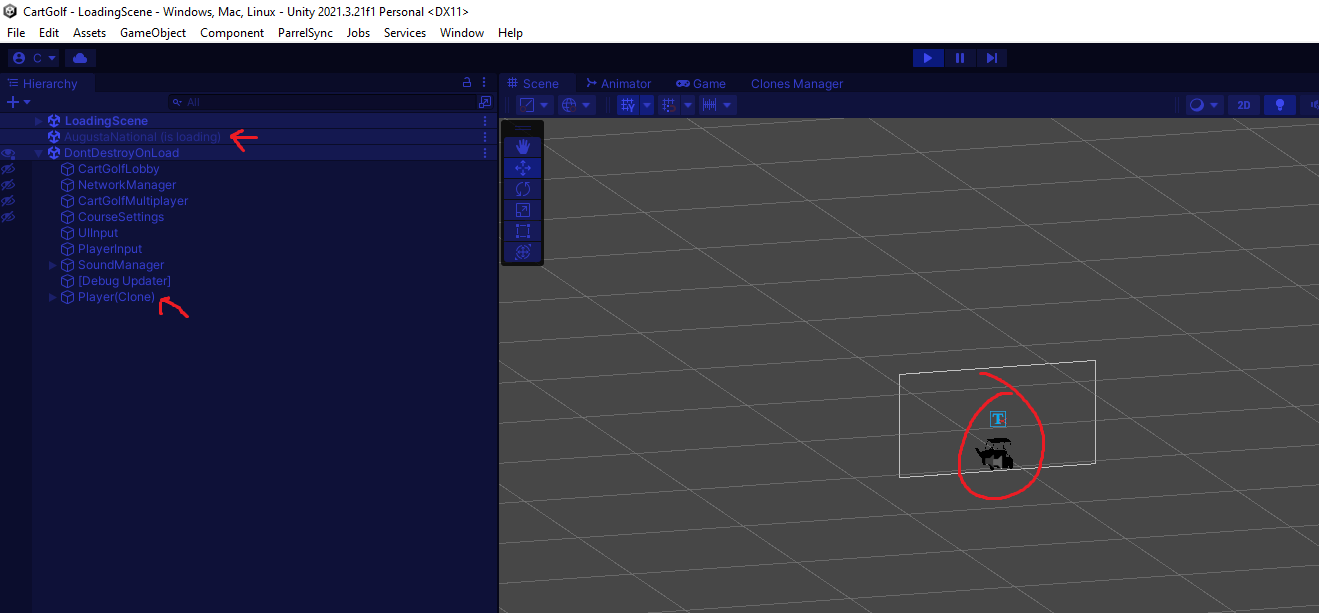The image size is (1319, 613).
Task: Click the scene lighting bulb icon
Action: click(1279, 104)
